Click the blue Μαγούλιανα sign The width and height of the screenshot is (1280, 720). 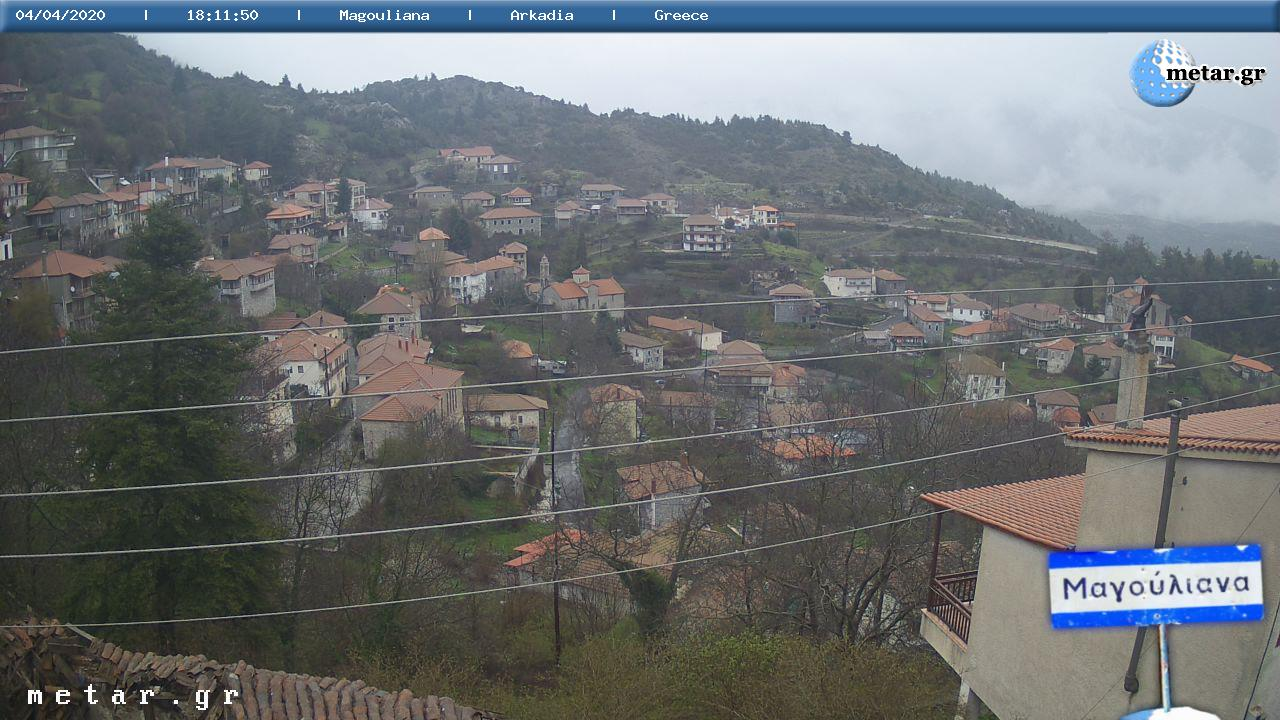point(1155,586)
